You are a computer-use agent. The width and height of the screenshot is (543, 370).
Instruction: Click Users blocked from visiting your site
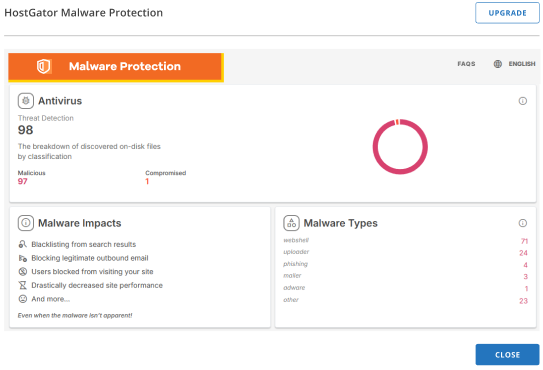pos(92,272)
